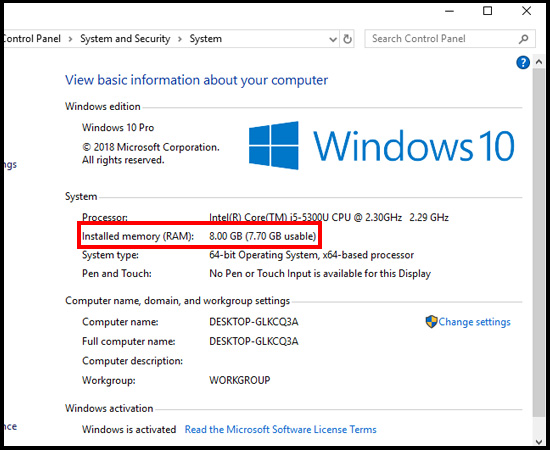
Task: Select the Windows 10 Pro edition text
Action: 118,127
